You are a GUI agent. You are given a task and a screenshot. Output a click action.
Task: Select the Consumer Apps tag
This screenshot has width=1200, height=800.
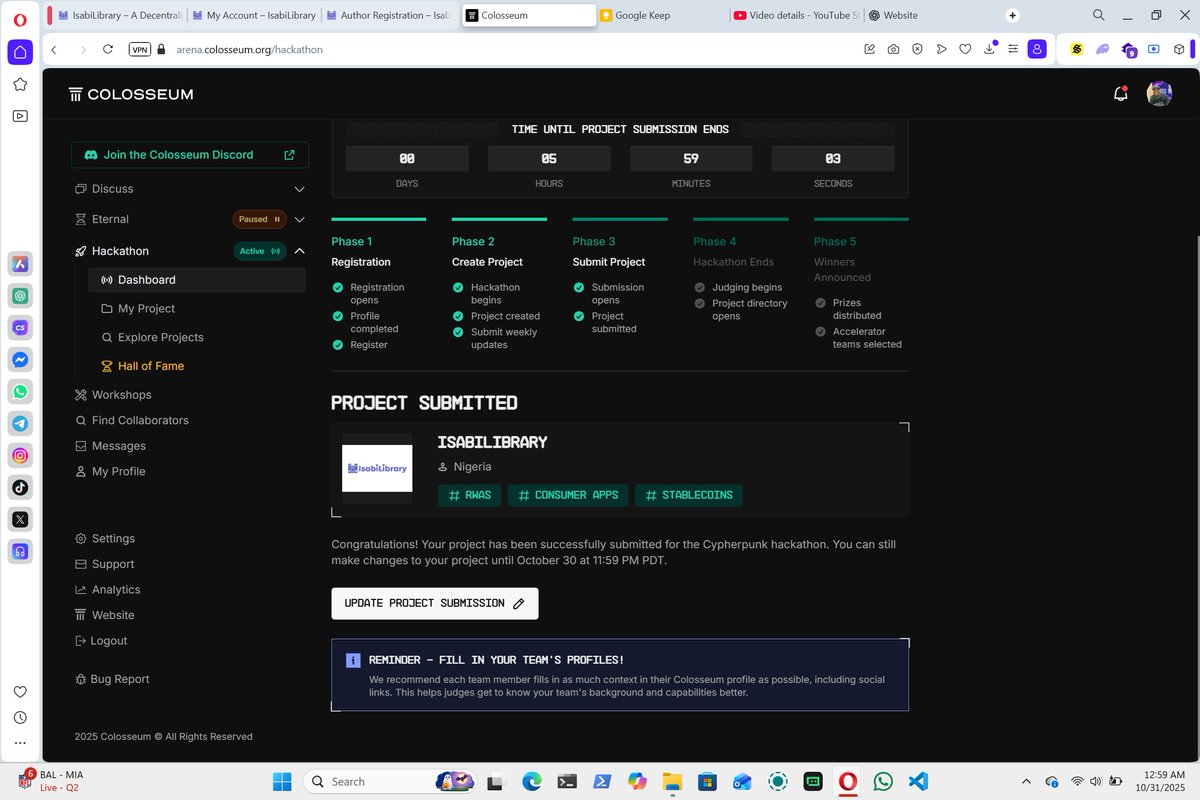[569, 495]
